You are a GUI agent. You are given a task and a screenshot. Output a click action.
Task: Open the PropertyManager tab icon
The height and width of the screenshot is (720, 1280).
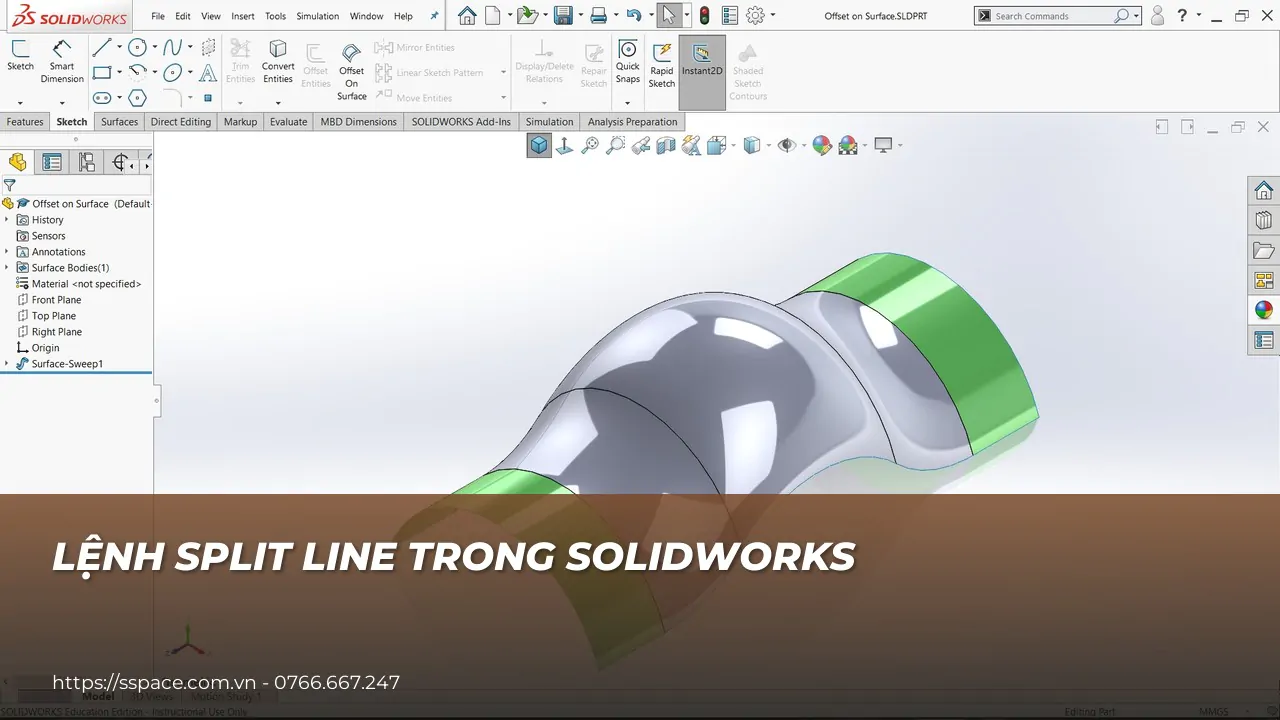coord(52,162)
